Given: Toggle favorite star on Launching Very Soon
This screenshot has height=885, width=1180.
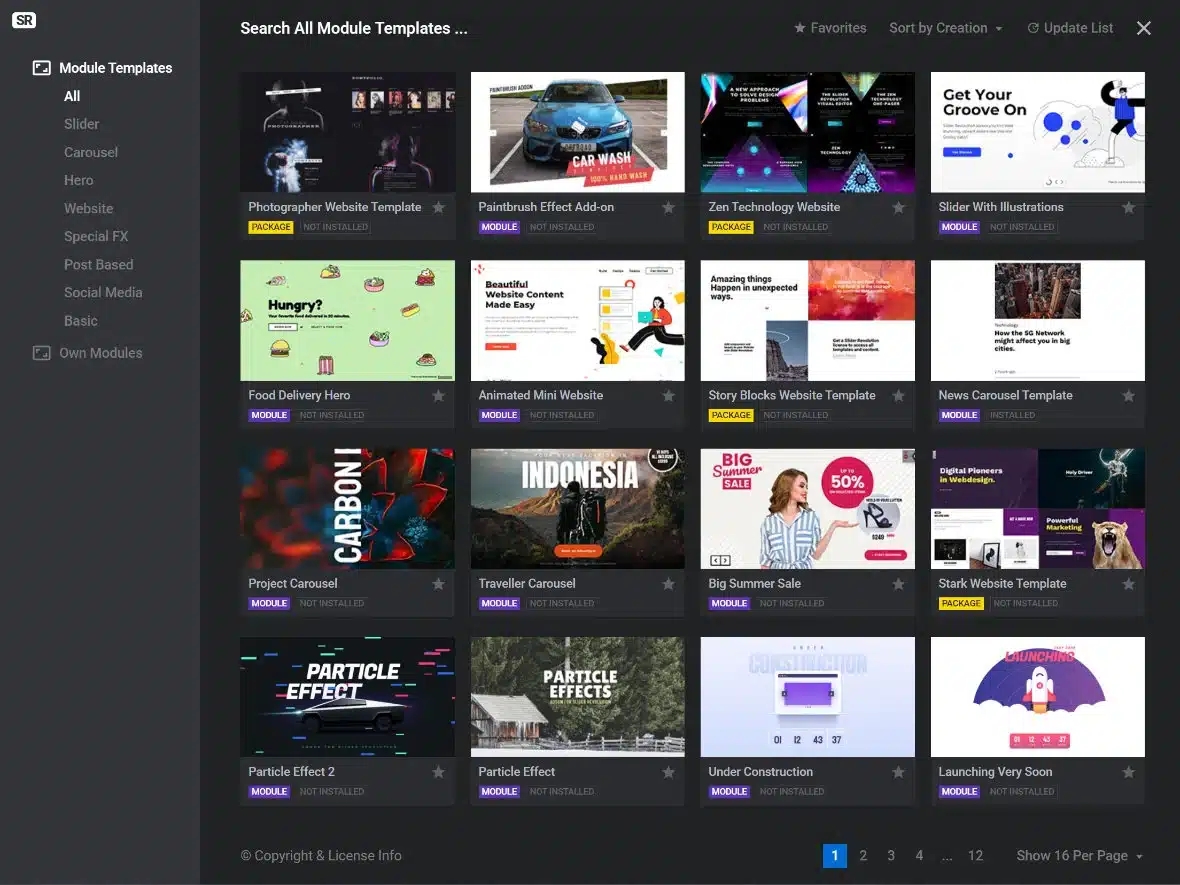Looking at the screenshot, I should (x=1128, y=772).
